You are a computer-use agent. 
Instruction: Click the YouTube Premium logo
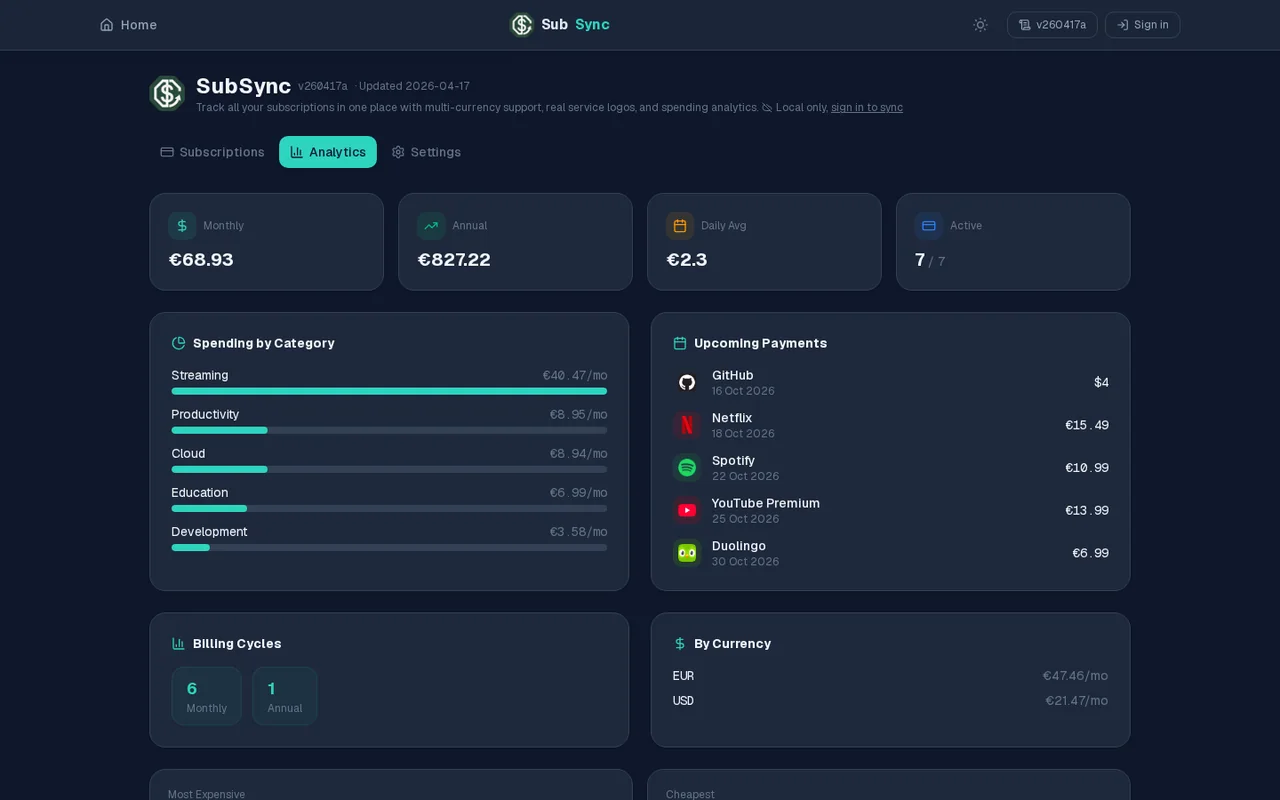687,510
